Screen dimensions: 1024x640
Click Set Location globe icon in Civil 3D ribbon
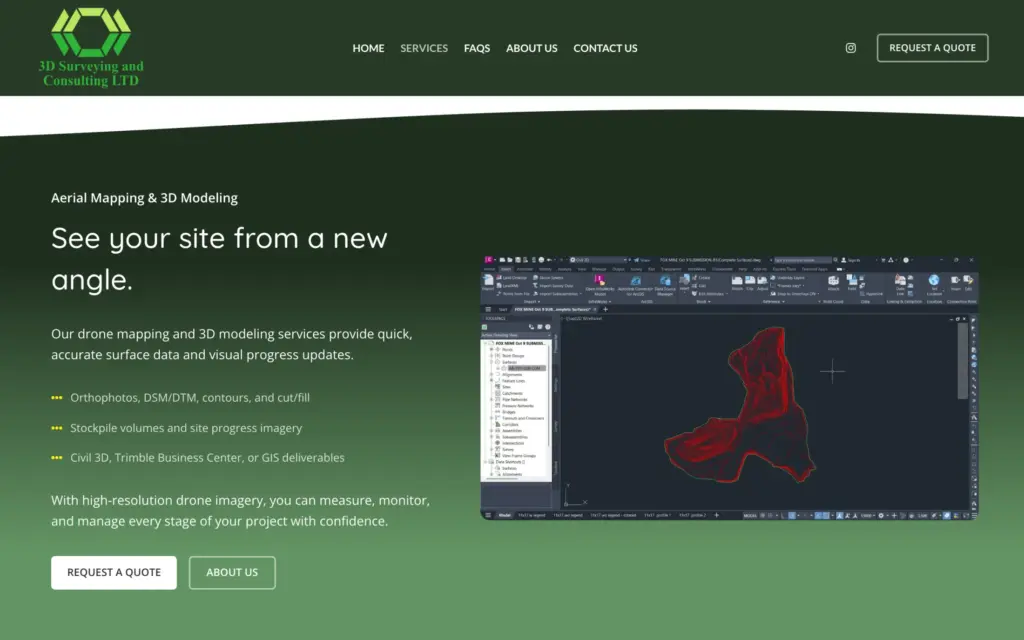[x=934, y=280]
